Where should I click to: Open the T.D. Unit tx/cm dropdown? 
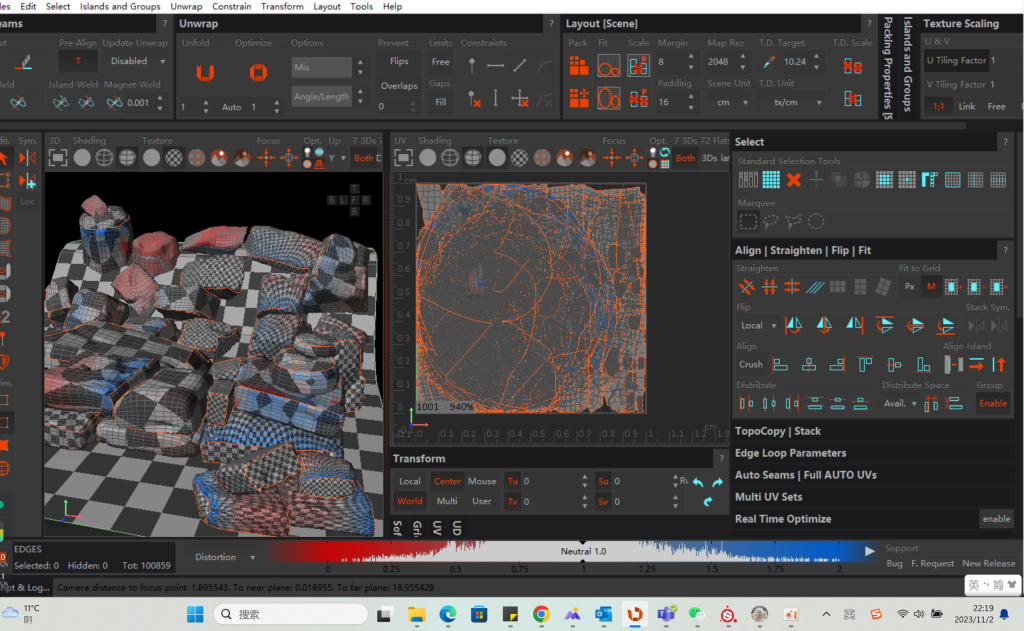797,103
